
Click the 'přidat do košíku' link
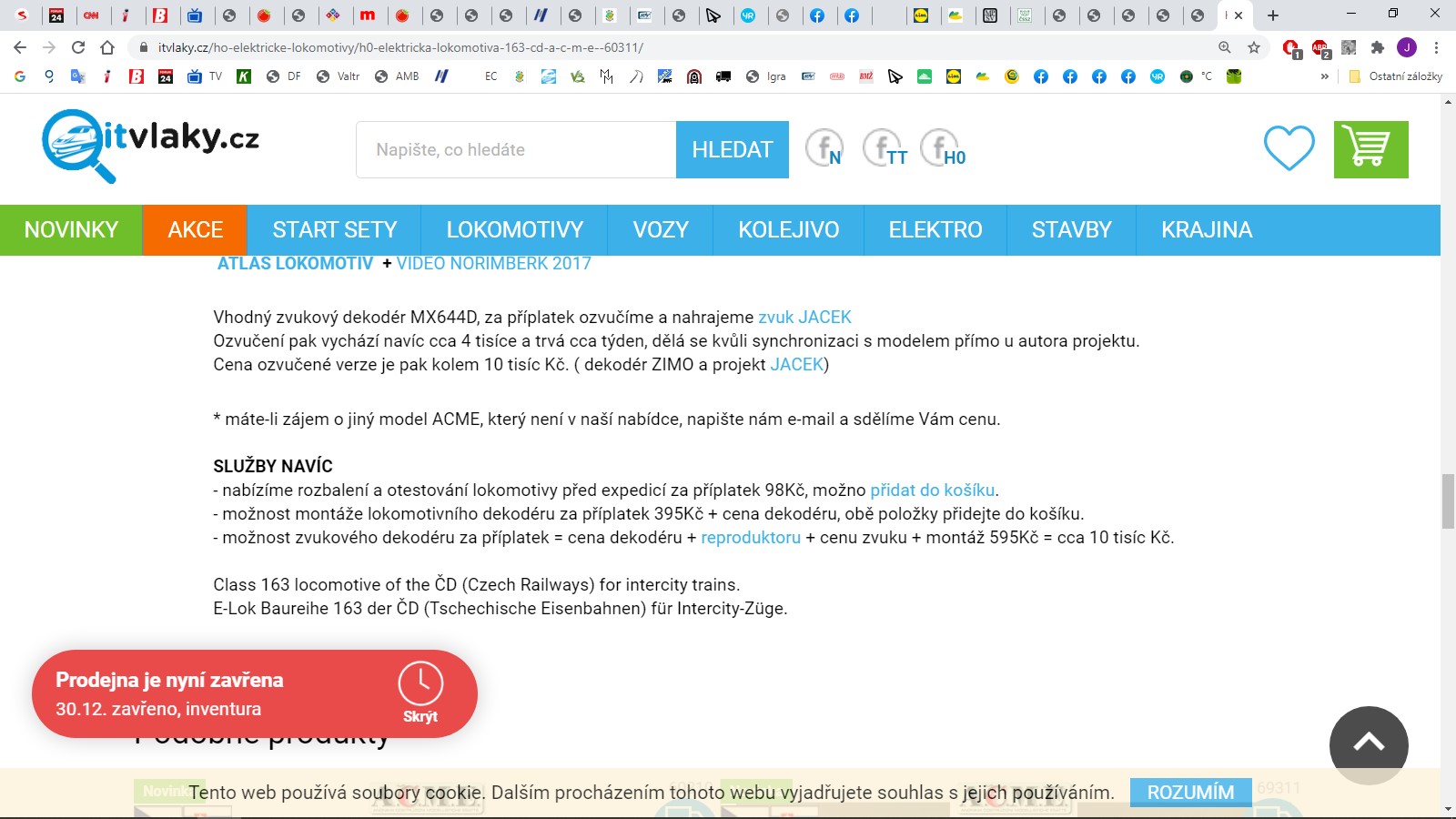tap(933, 490)
